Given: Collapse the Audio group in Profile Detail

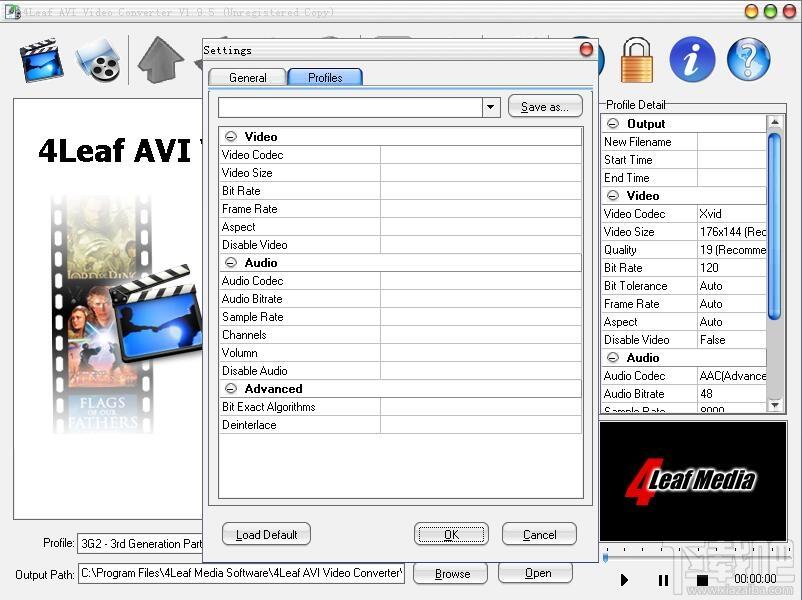Looking at the screenshot, I should coord(613,358).
